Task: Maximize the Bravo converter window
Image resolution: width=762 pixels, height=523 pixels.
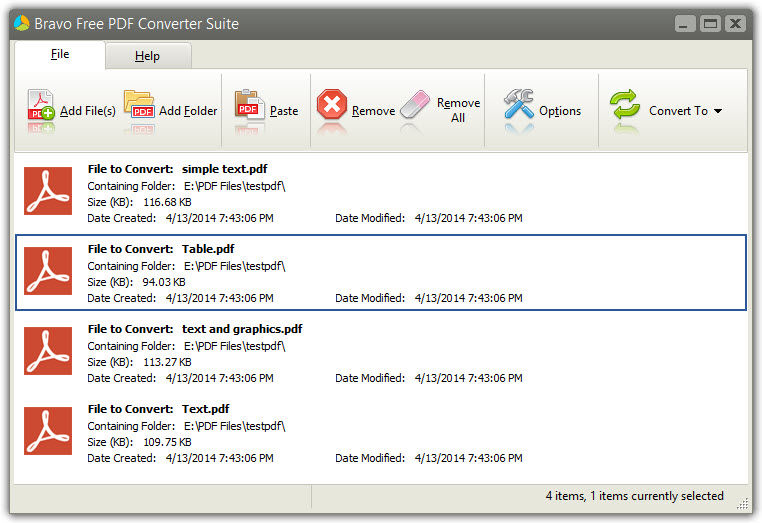Action: (x=710, y=23)
